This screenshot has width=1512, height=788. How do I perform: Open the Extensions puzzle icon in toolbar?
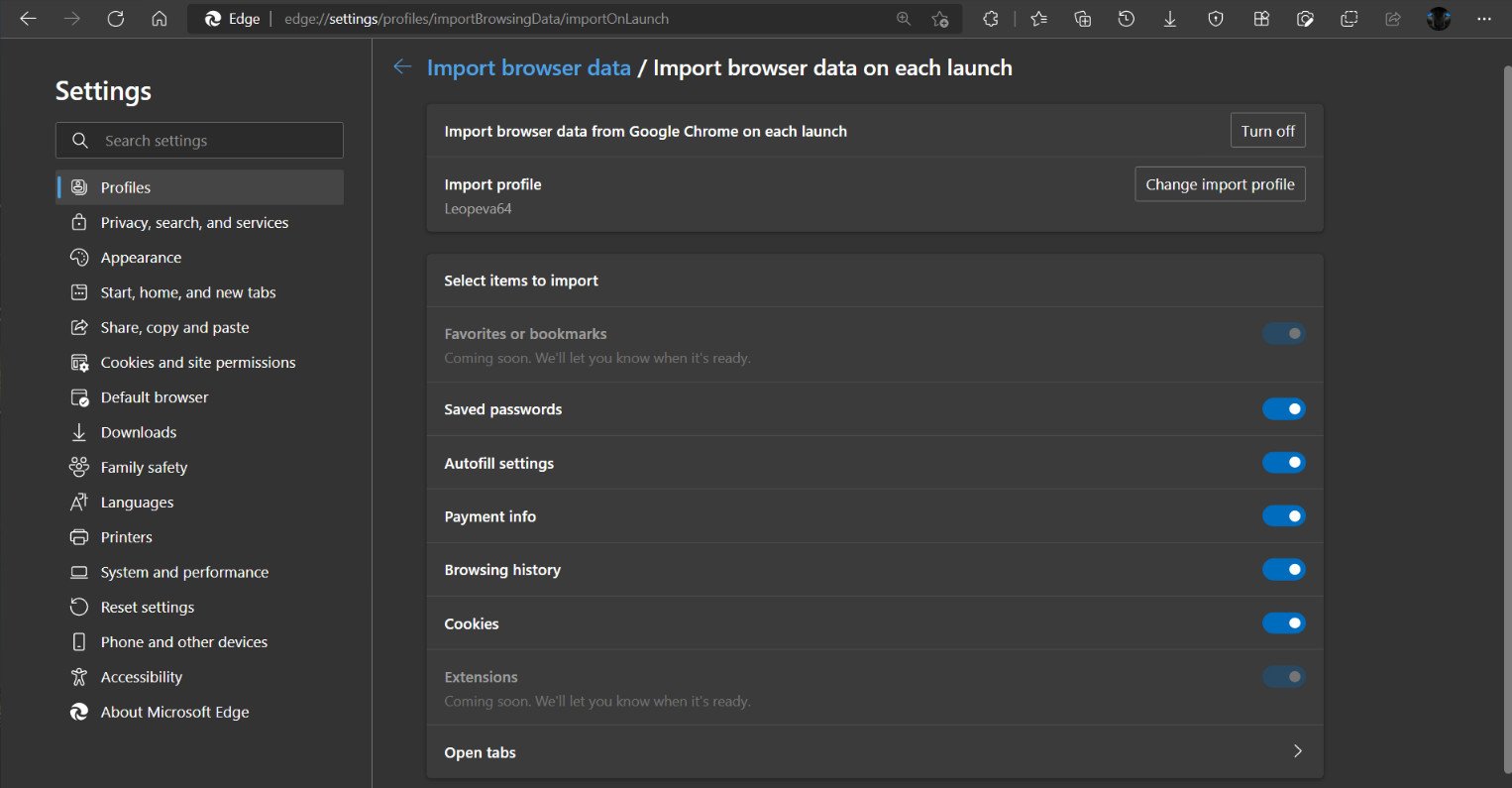990,19
